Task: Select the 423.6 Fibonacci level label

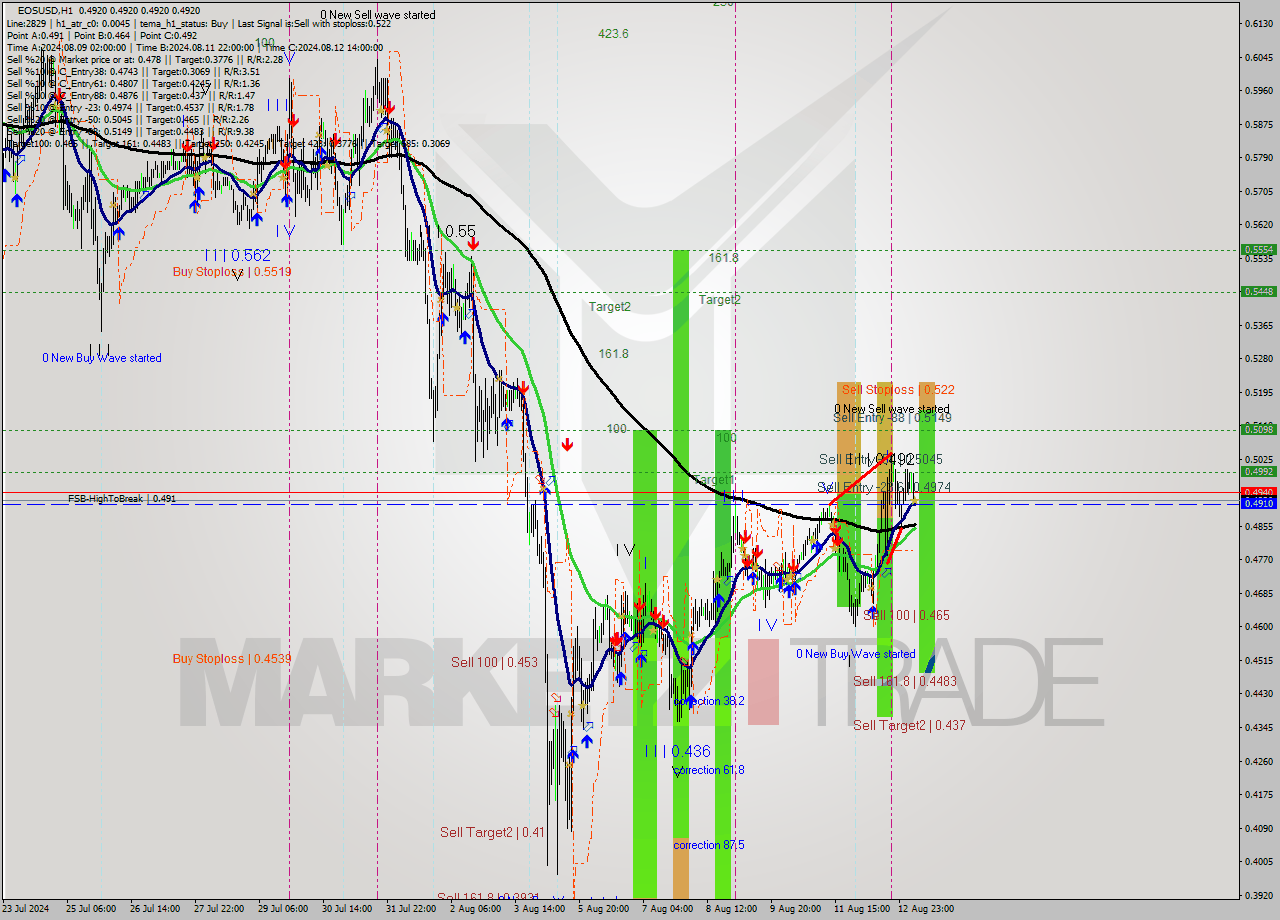Action: (x=613, y=33)
